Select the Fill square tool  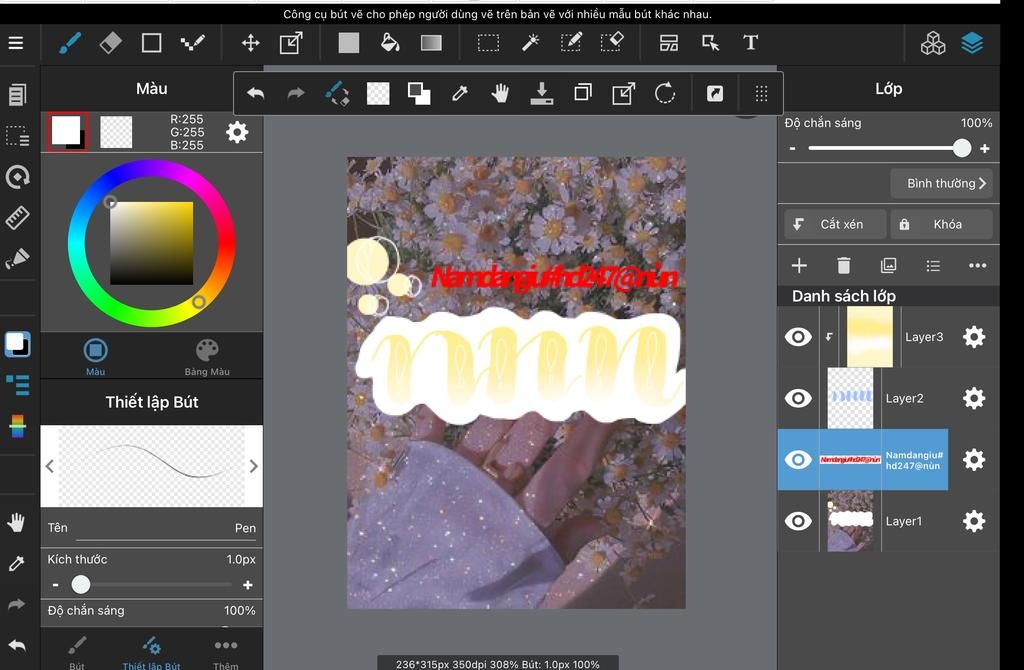pos(349,43)
